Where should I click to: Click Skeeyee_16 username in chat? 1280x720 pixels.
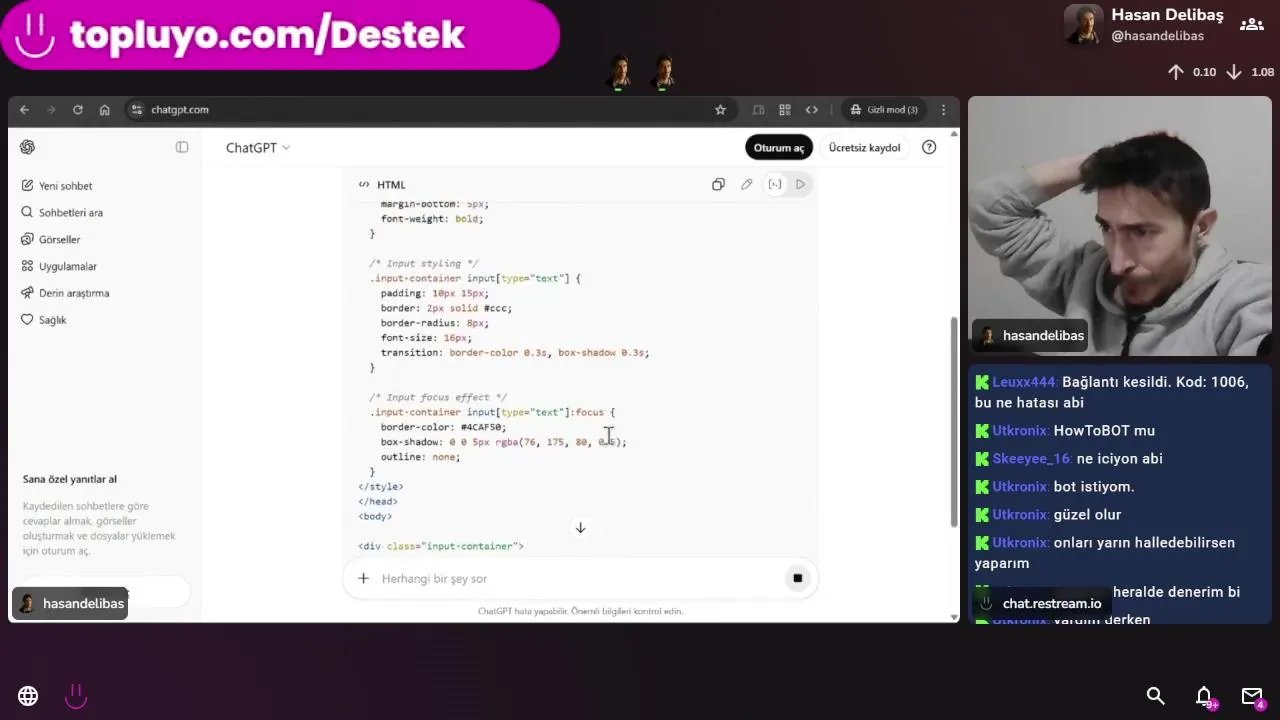1032,459
